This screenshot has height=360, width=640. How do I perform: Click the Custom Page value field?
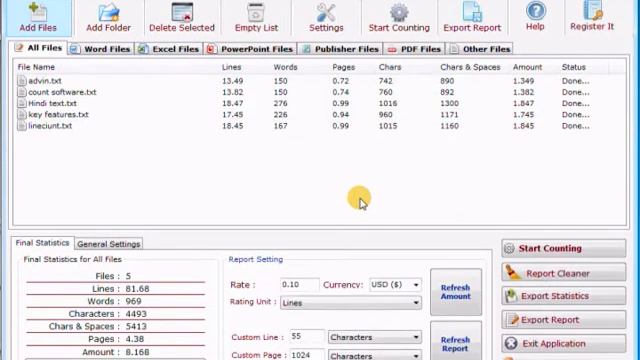[307, 355]
